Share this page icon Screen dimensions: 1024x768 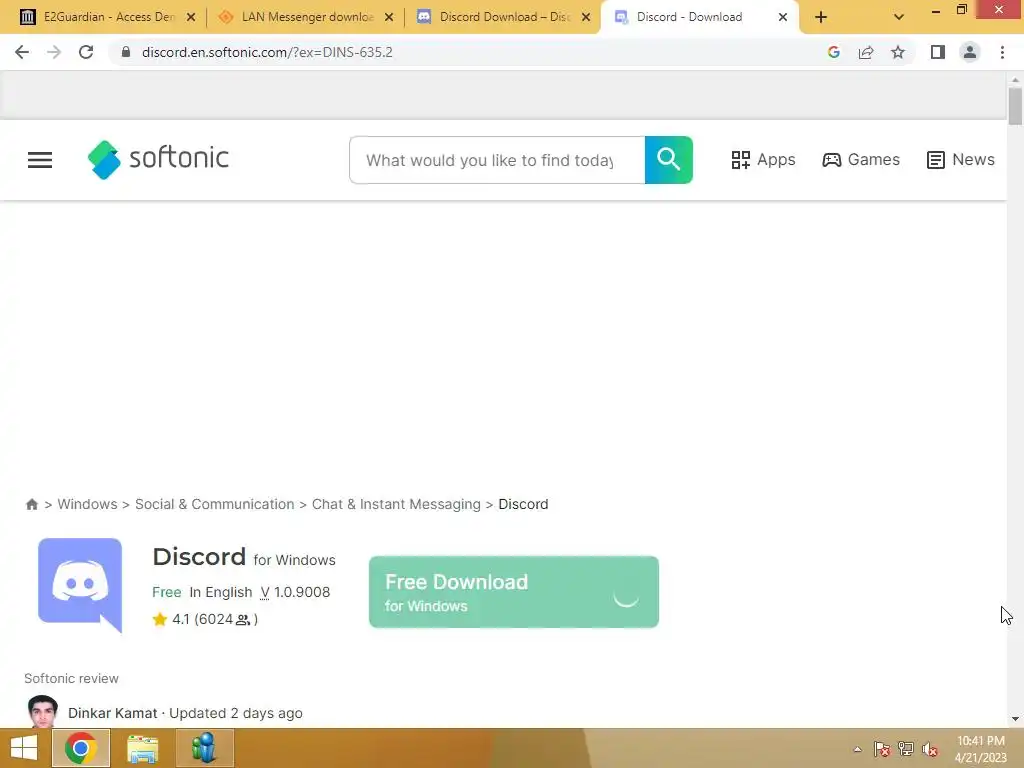[866, 52]
